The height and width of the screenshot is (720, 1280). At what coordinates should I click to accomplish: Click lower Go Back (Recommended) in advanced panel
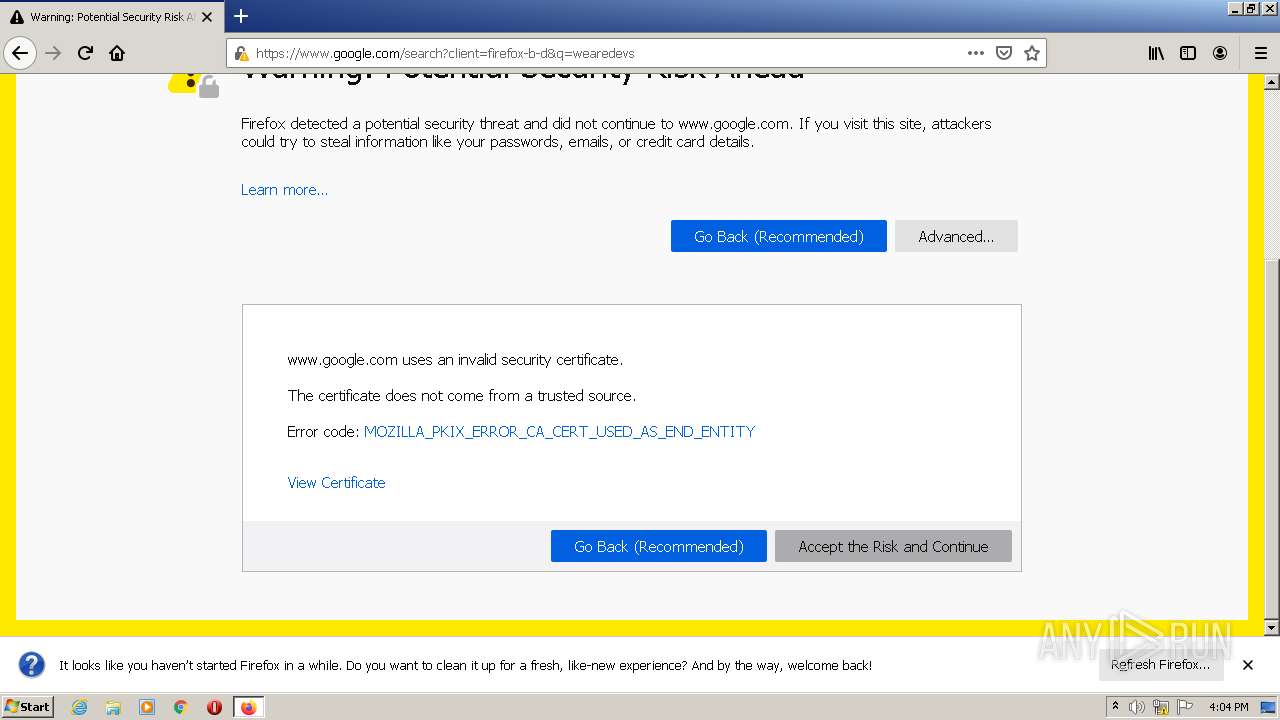coord(659,546)
